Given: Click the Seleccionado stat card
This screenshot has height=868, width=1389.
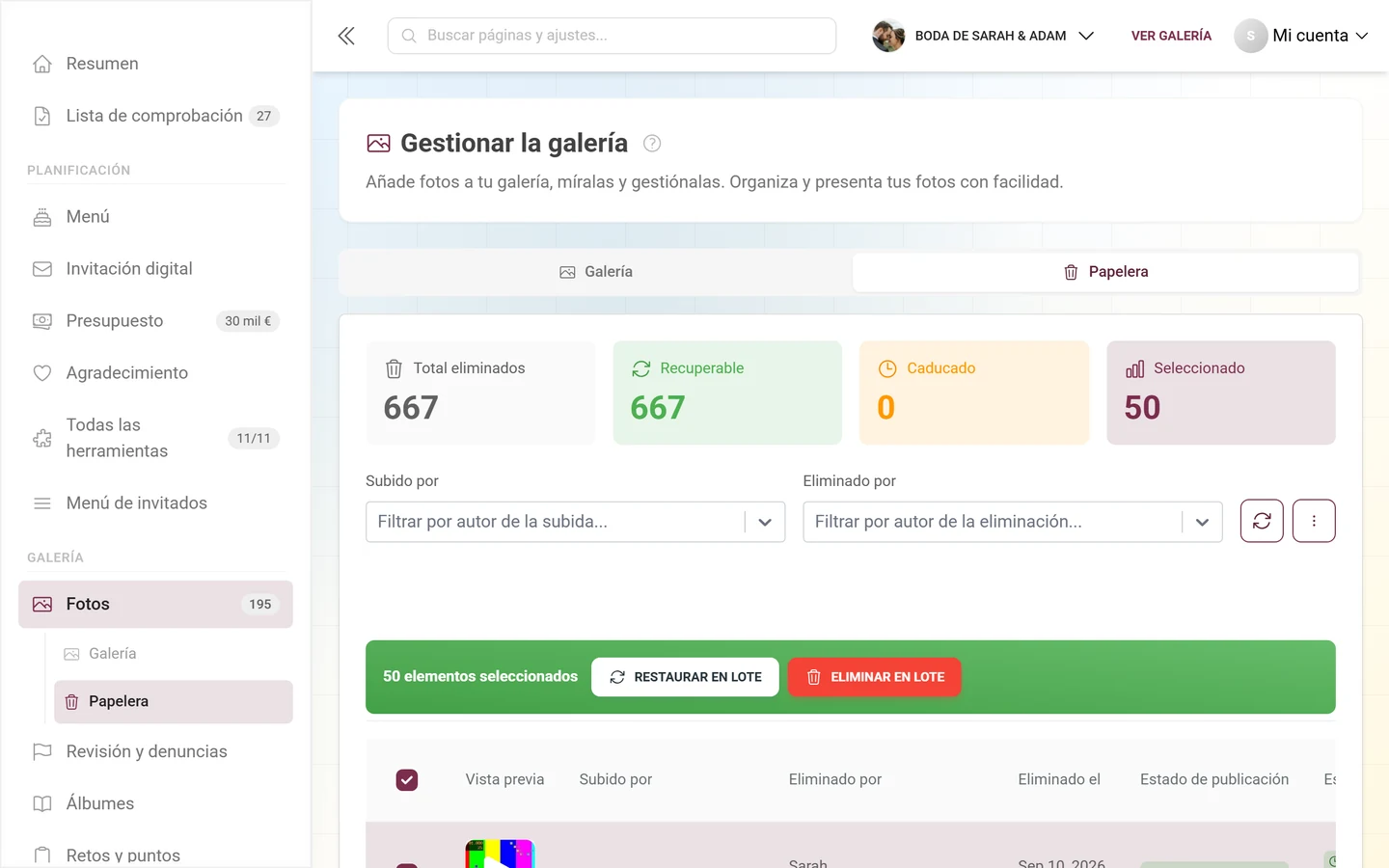Looking at the screenshot, I should click(1221, 393).
